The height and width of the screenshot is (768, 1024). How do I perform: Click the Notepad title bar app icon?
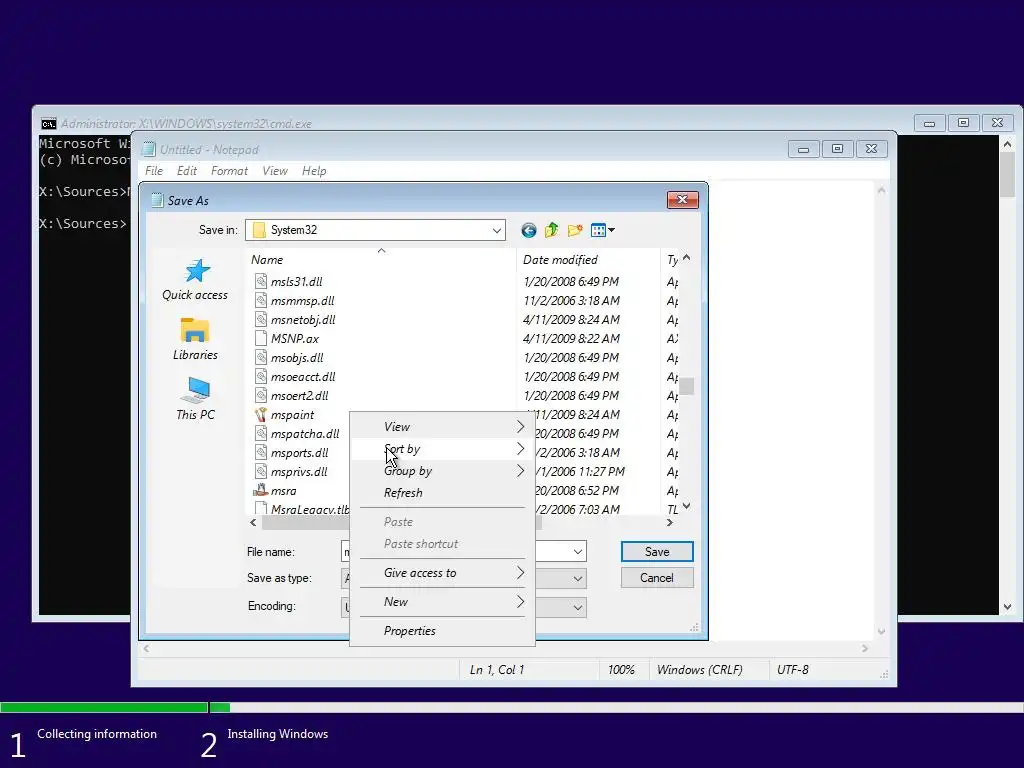149,150
